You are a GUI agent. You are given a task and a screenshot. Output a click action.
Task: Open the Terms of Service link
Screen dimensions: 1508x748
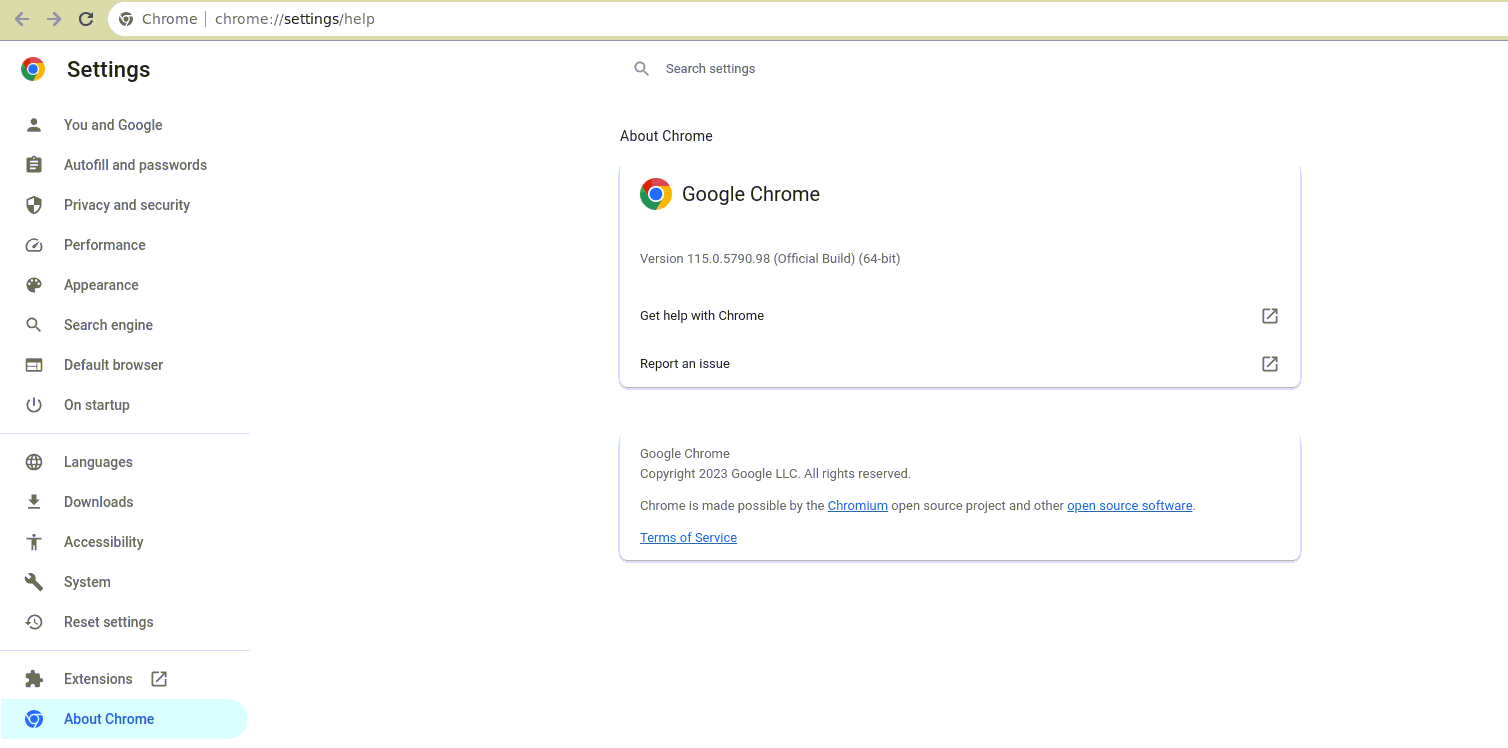(688, 538)
